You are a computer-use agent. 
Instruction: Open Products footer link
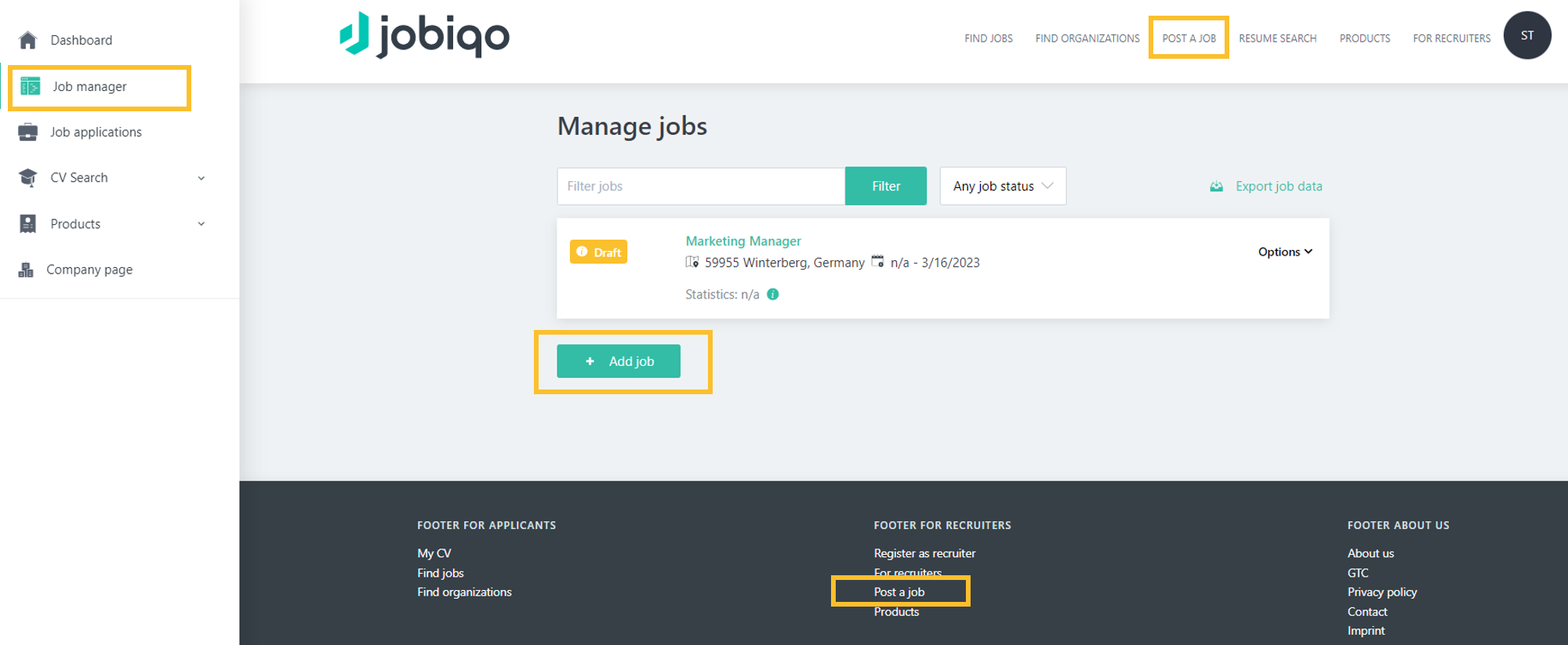click(x=896, y=611)
